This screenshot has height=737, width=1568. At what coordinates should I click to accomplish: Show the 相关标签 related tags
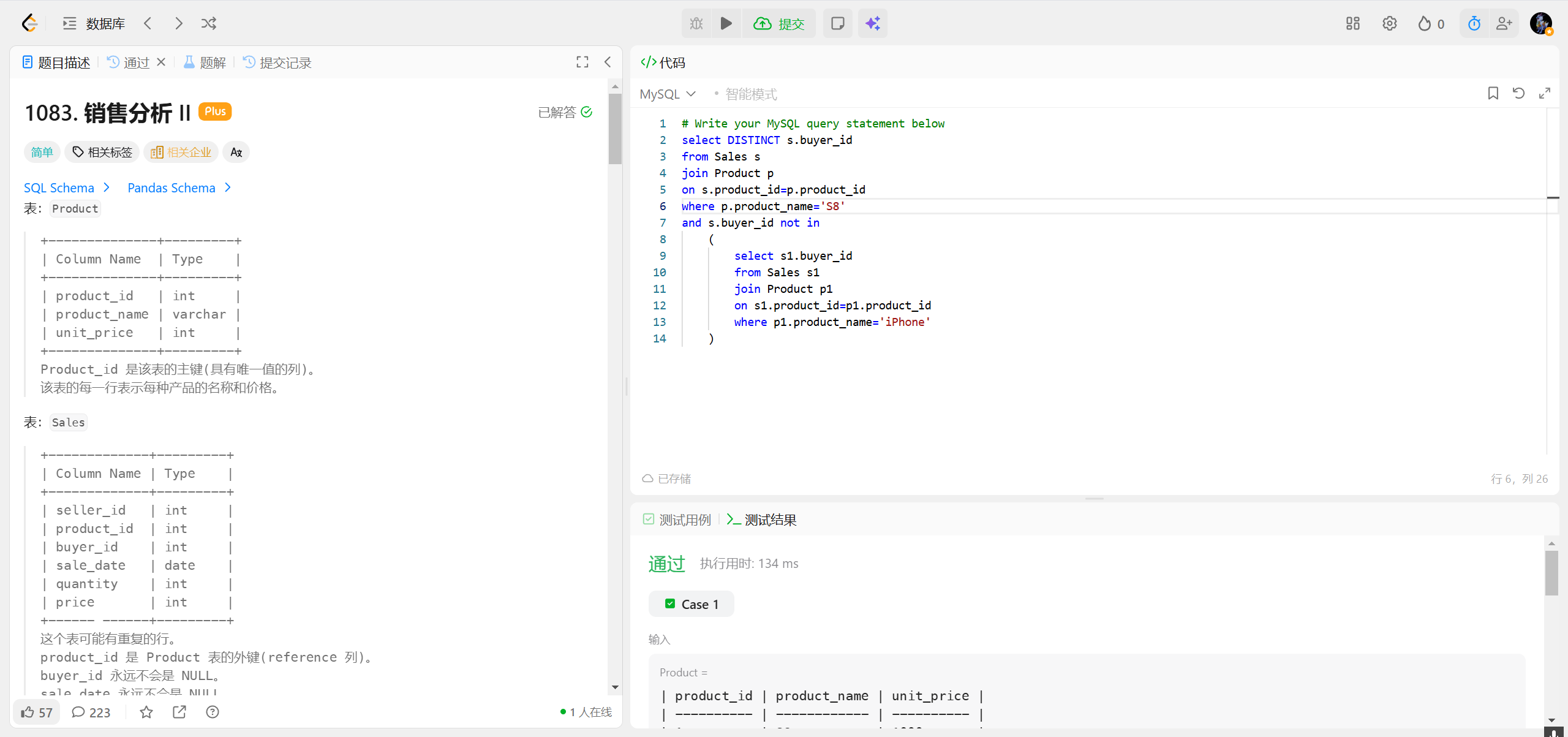pyautogui.click(x=102, y=152)
